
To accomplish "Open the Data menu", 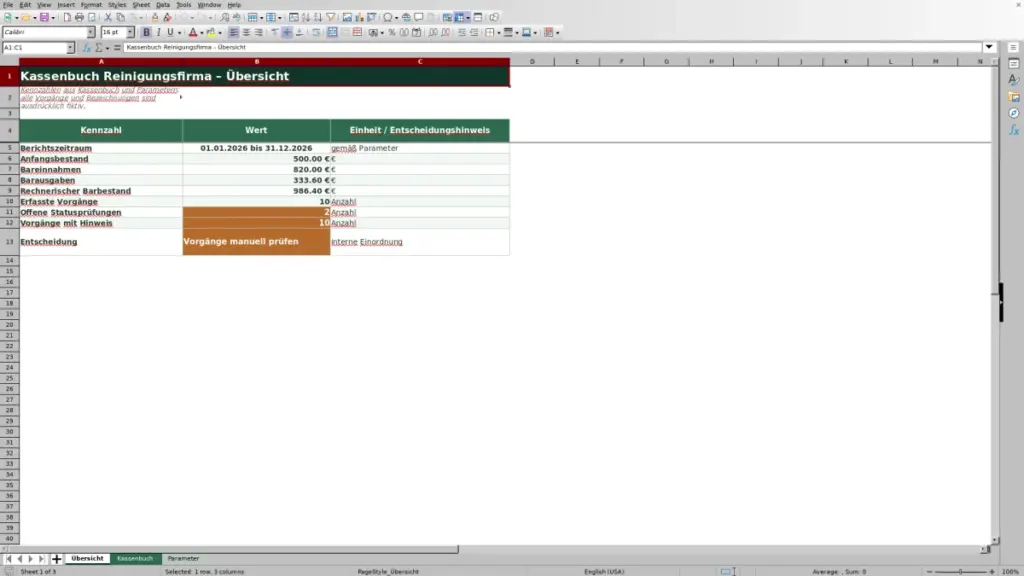I will pyautogui.click(x=163, y=5).
